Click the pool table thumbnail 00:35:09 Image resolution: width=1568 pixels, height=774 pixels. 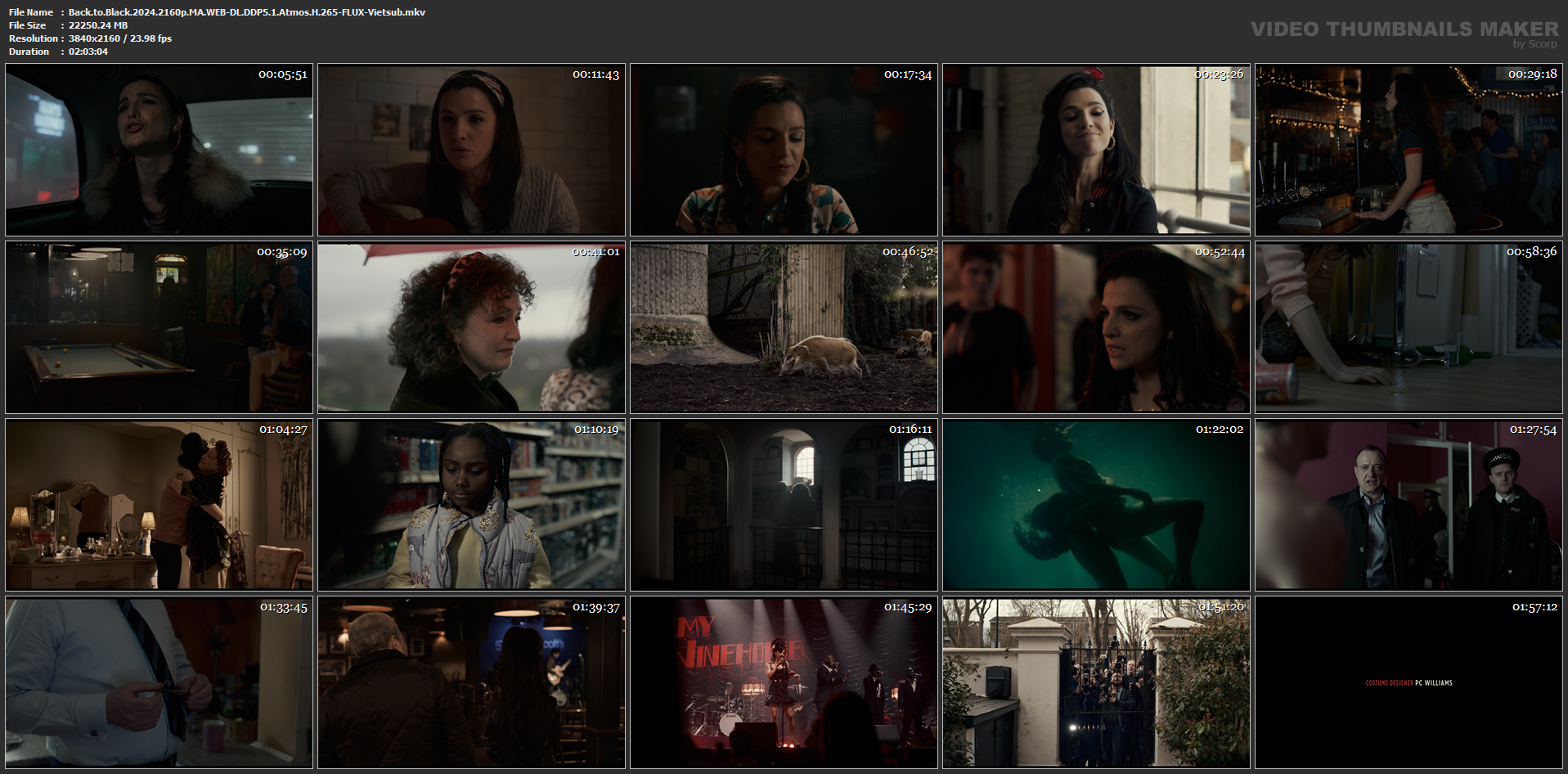(x=159, y=327)
